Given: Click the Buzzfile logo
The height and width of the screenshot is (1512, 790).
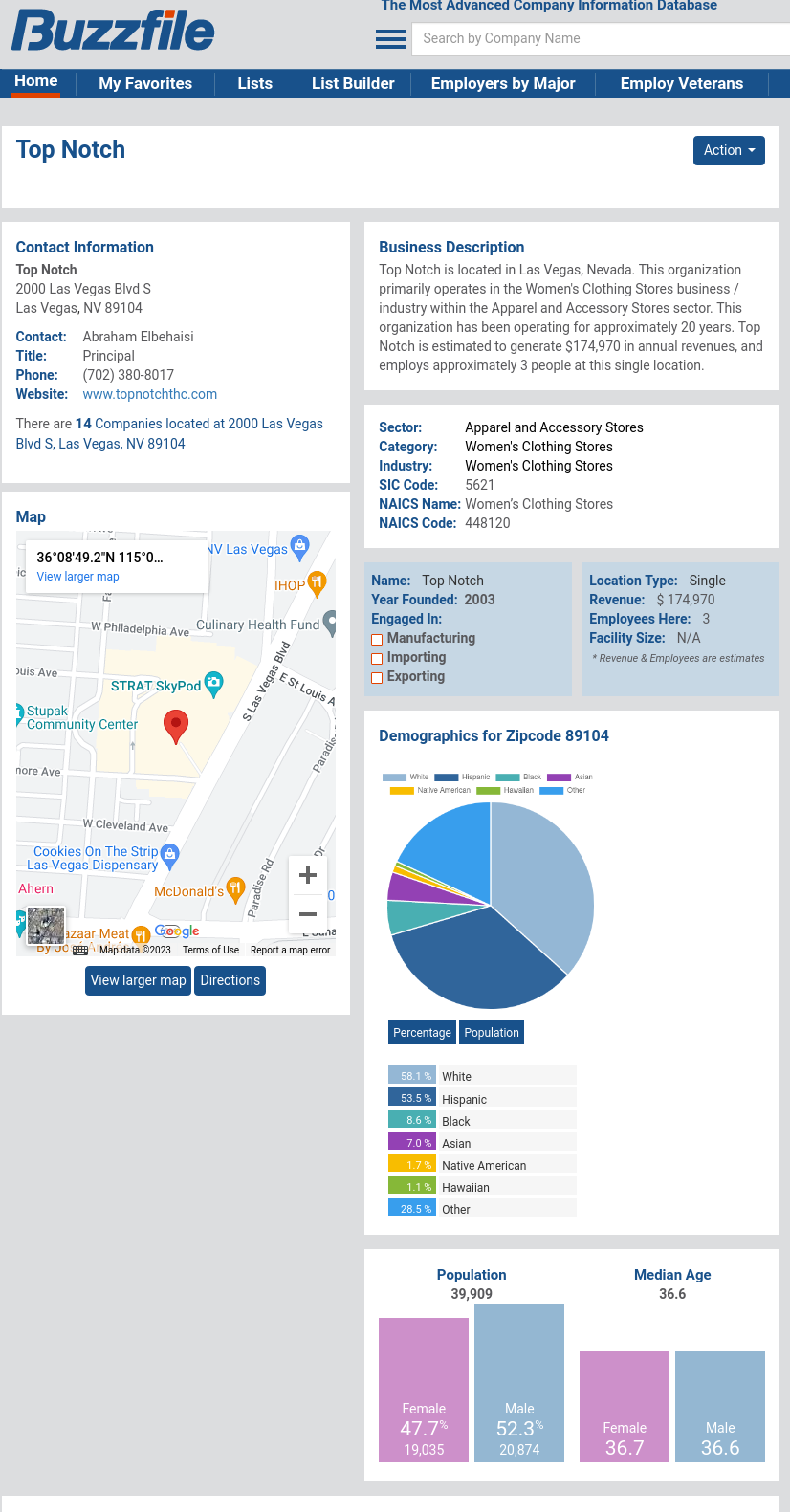Looking at the screenshot, I should click(113, 31).
